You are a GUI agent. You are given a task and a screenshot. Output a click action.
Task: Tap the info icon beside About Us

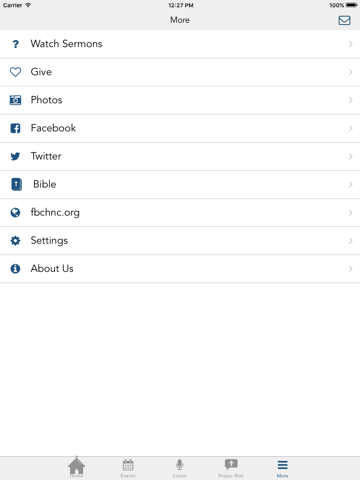point(15,269)
